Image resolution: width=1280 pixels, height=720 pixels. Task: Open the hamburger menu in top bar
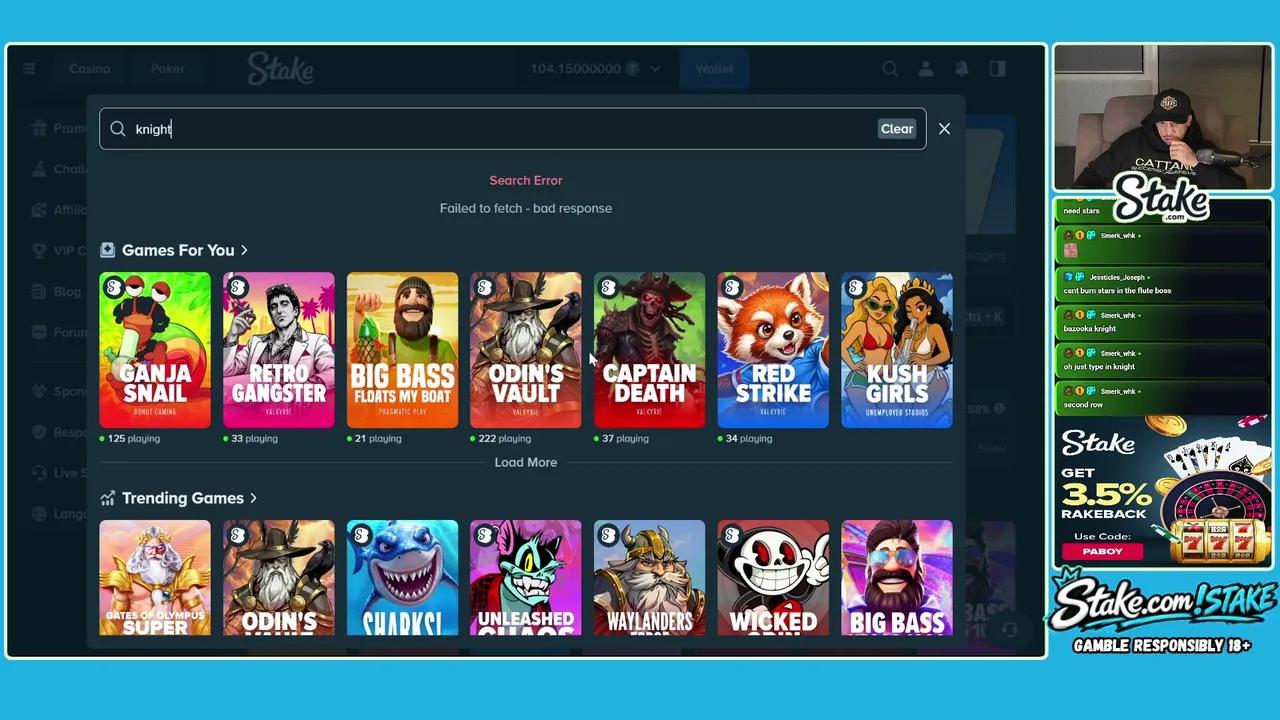click(29, 69)
